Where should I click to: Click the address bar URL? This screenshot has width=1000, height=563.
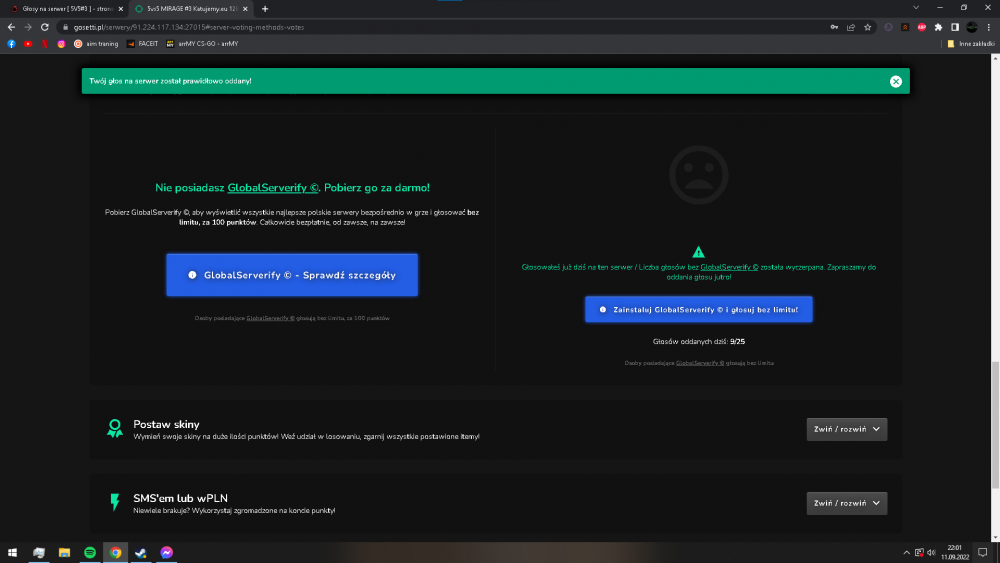pos(188,27)
